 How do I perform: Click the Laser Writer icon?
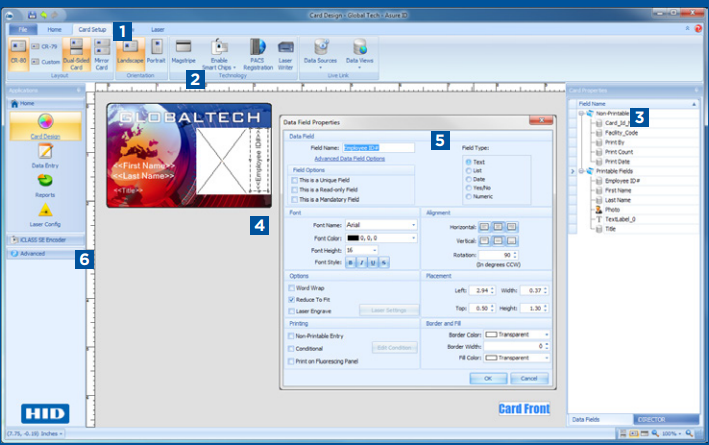click(x=287, y=51)
